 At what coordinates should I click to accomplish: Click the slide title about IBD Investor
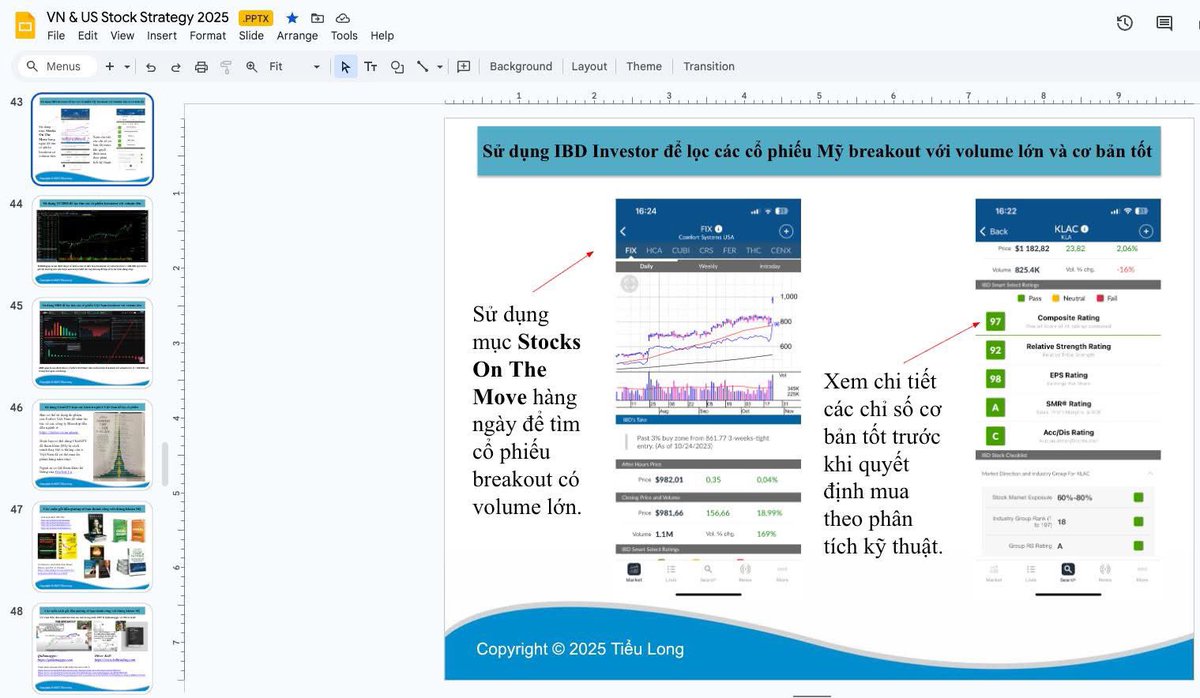pyautogui.click(x=817, y=151)
